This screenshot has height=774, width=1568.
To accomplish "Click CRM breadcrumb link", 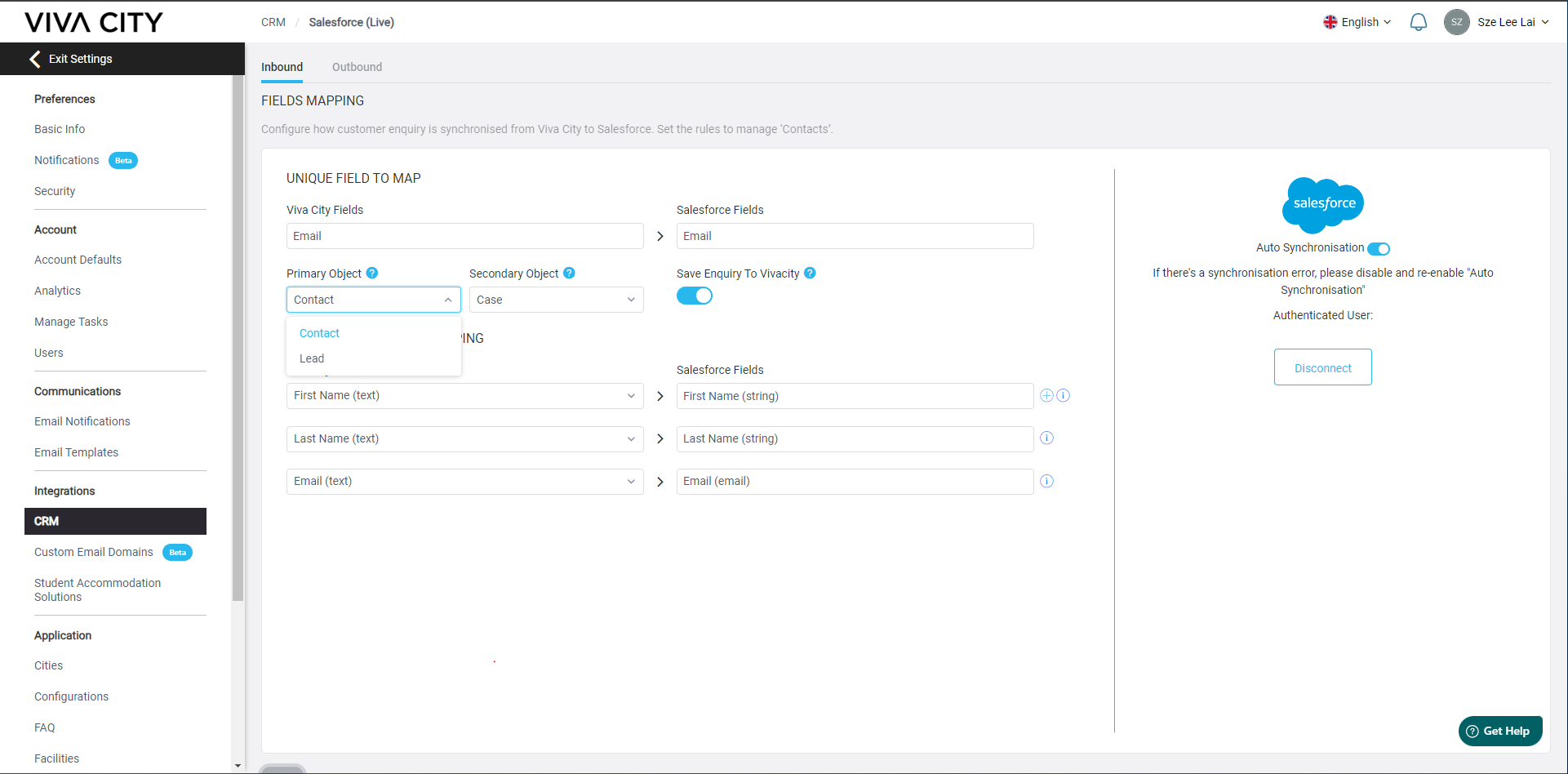I will click(x=273, y=22).
